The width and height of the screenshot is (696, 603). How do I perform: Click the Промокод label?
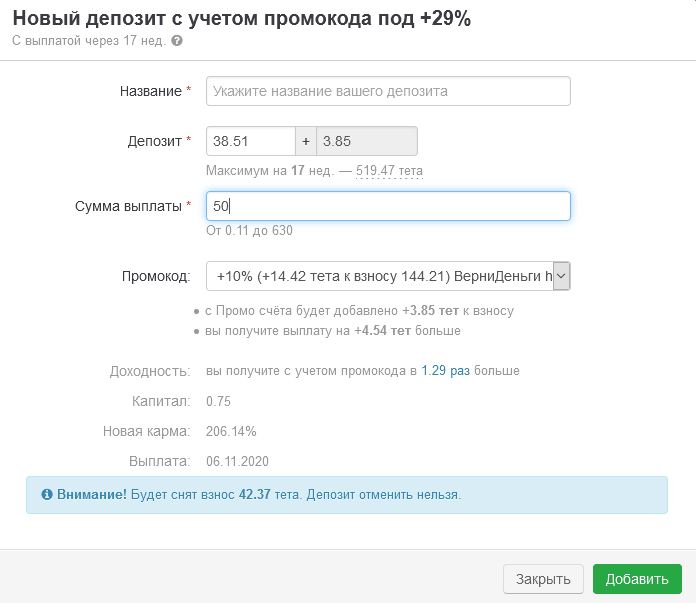(x=155, y=276)
